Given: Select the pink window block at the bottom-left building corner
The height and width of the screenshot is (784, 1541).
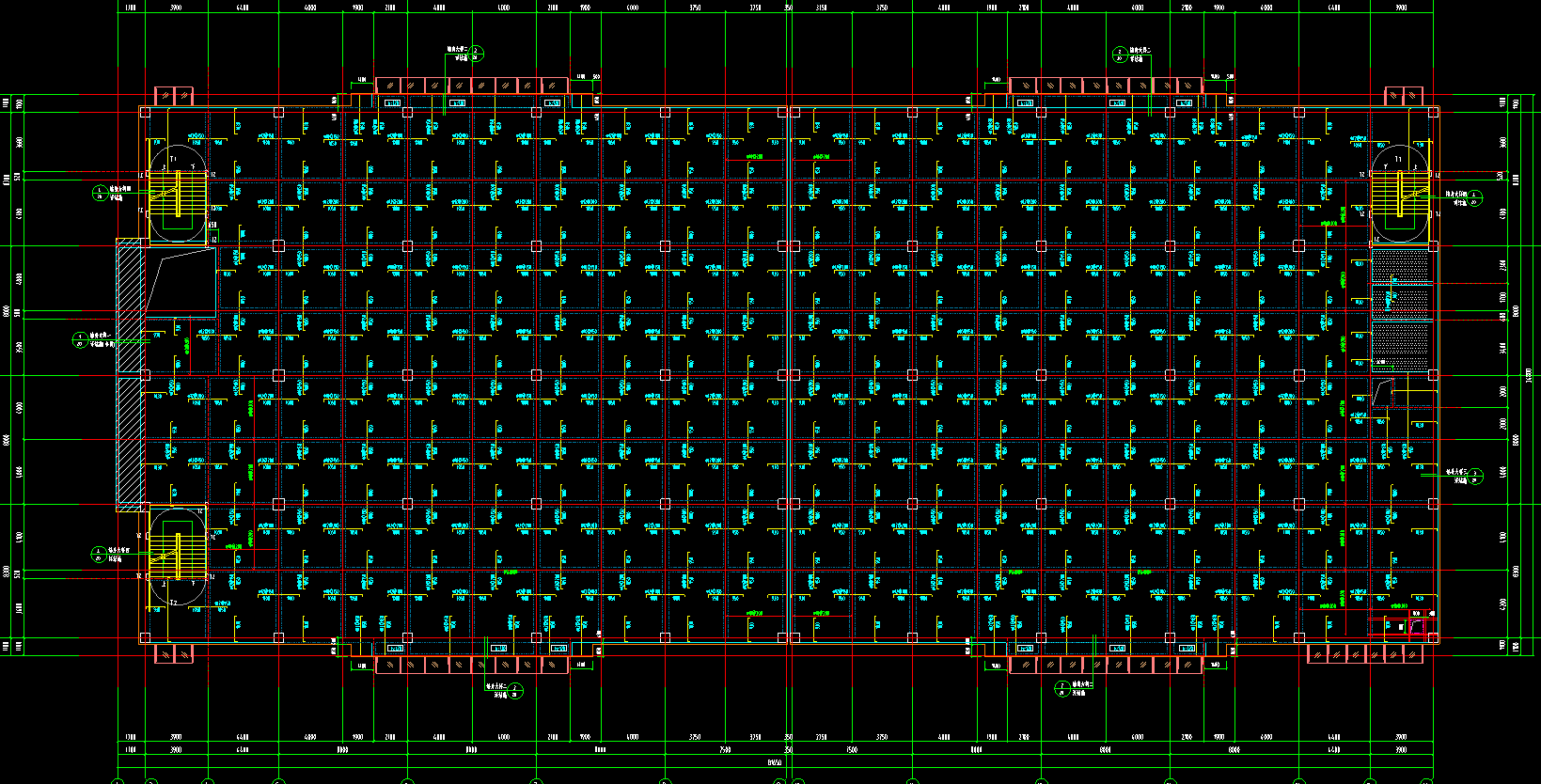Looking at the screenshot, I should point(174,653).
